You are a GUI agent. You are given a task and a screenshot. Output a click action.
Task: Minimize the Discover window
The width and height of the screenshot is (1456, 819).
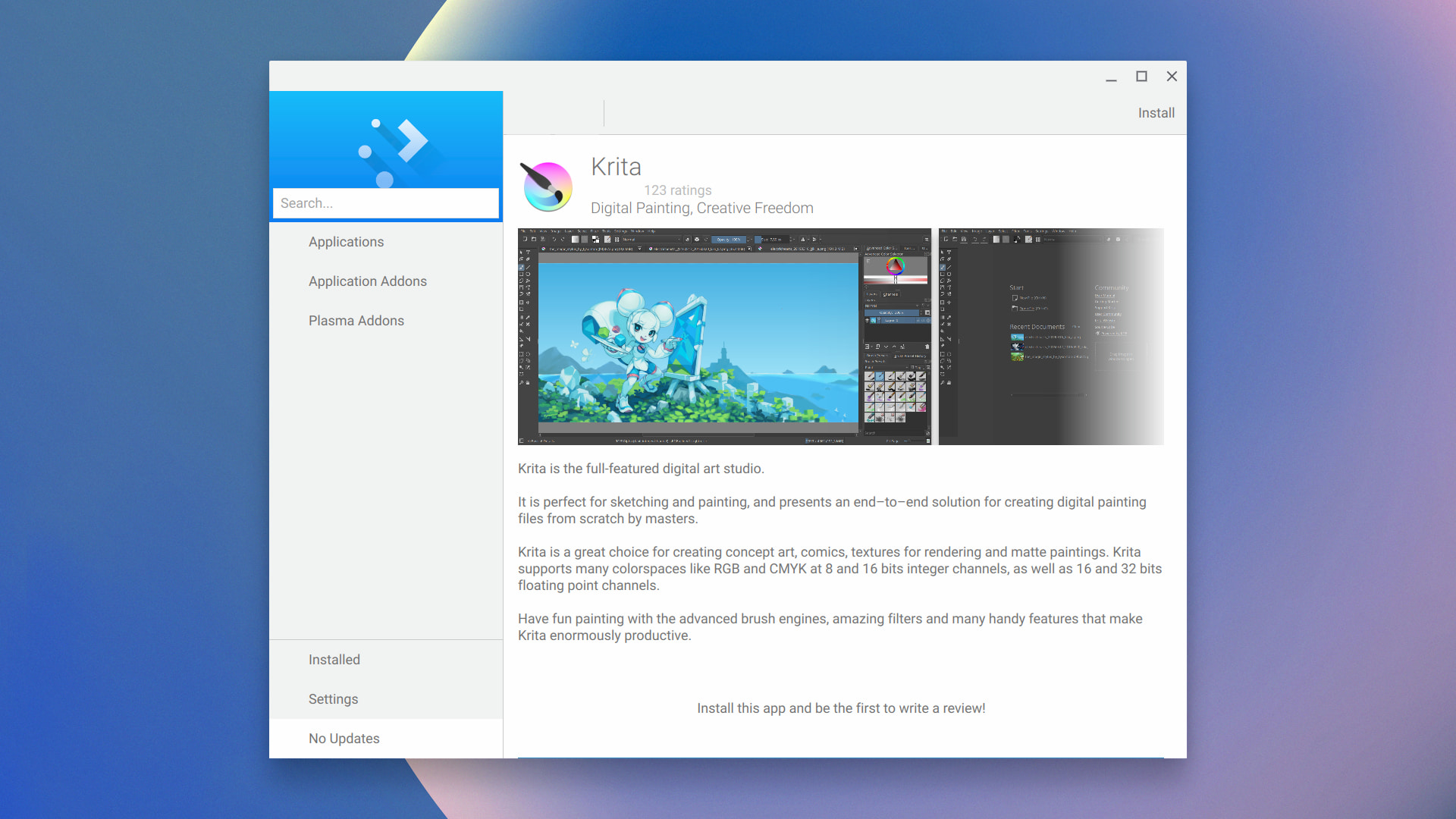pyautogui.click(x=1112, y=77)
